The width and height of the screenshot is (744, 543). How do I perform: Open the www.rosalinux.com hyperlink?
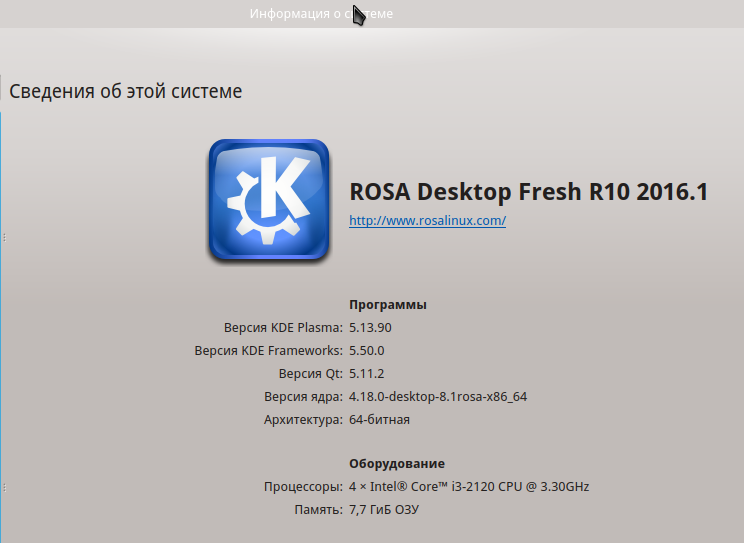click(427, 221)
